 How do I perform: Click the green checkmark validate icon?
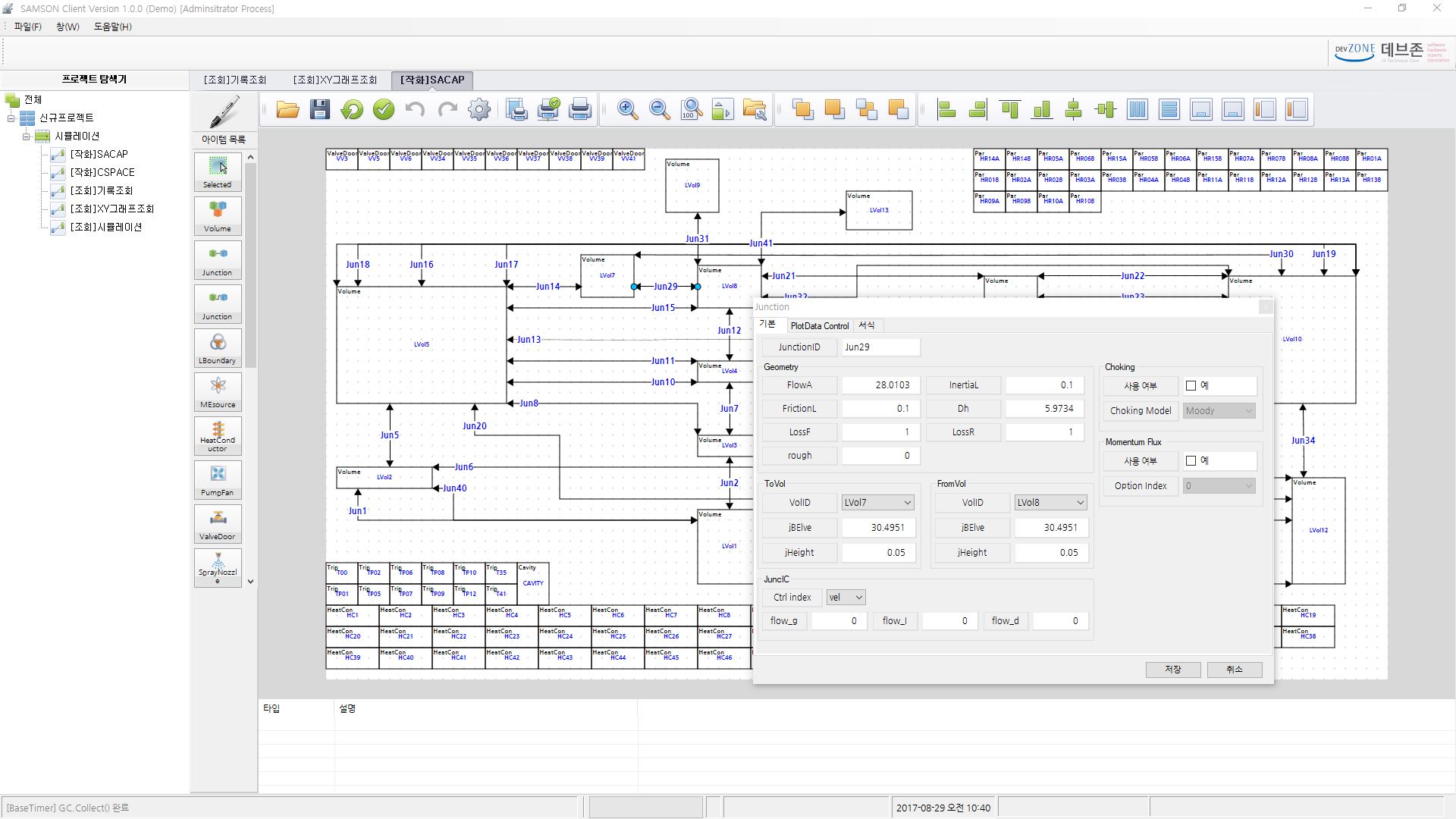coord(384,109)
